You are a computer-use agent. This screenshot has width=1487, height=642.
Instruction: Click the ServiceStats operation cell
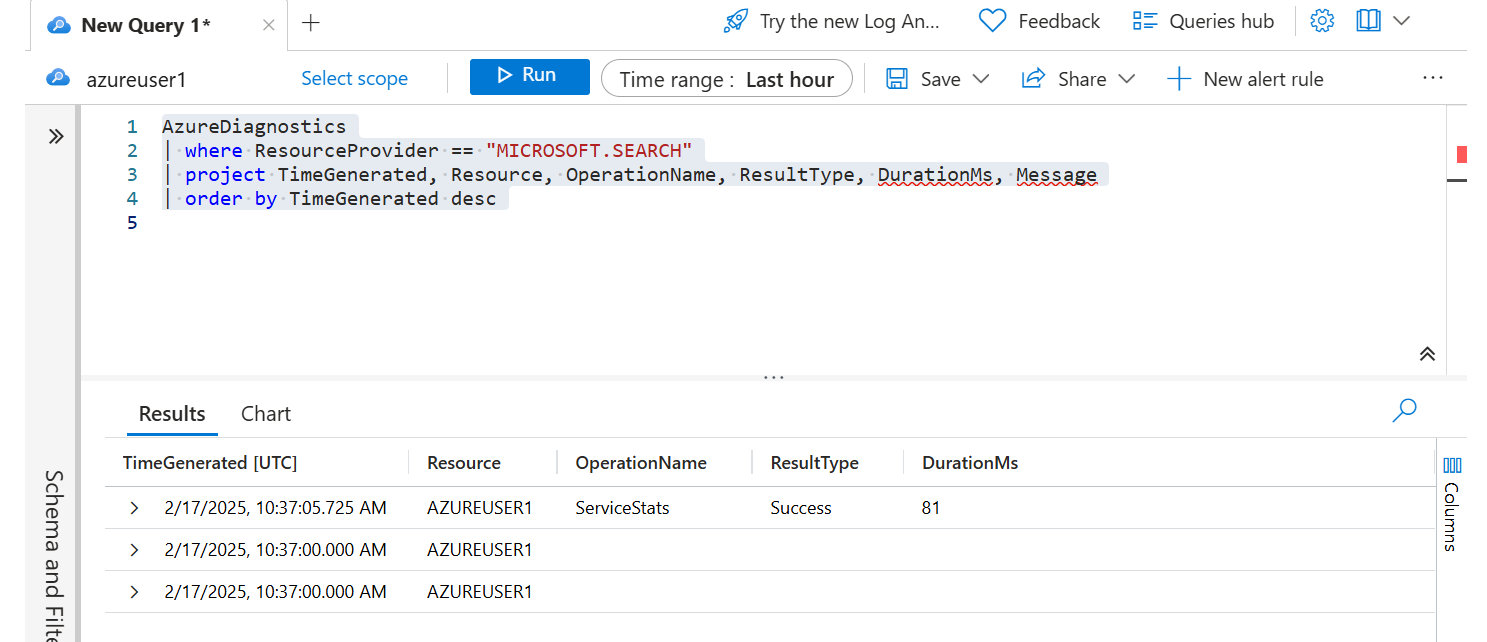click(x=622, y=508)
